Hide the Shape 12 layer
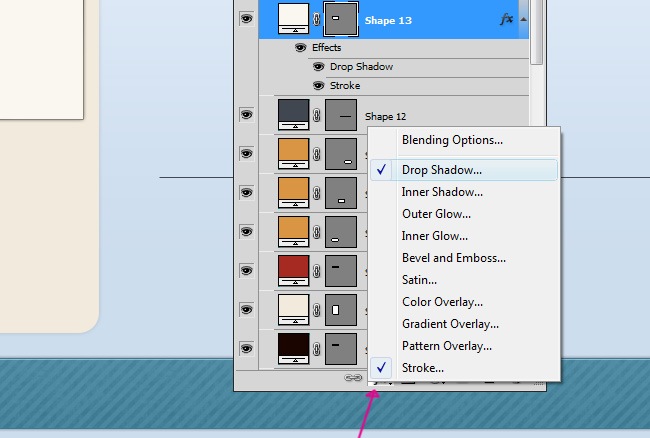The image size is (650, 438). 246,114
